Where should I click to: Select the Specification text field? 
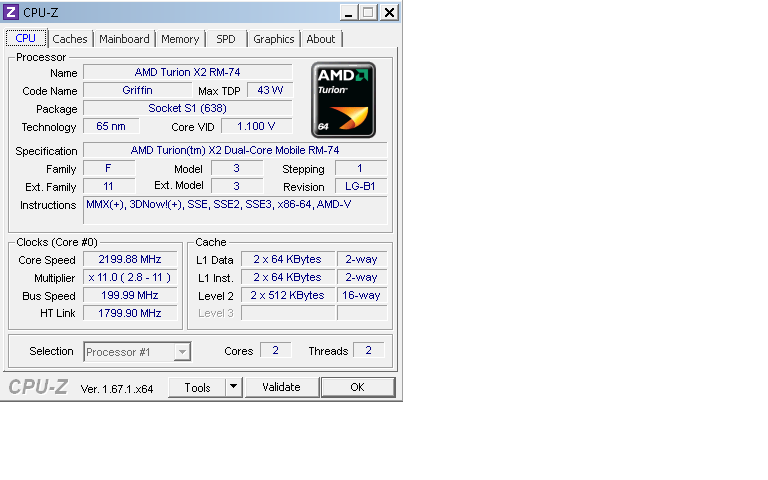pos(235,150)
